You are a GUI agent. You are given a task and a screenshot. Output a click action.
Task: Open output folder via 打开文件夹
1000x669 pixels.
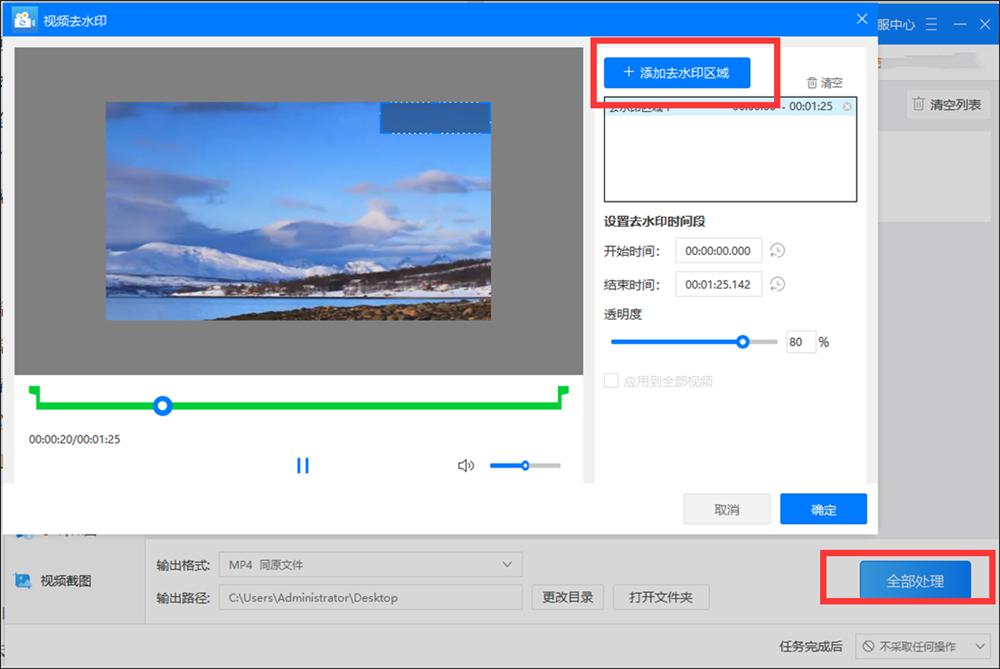point(661,598)
